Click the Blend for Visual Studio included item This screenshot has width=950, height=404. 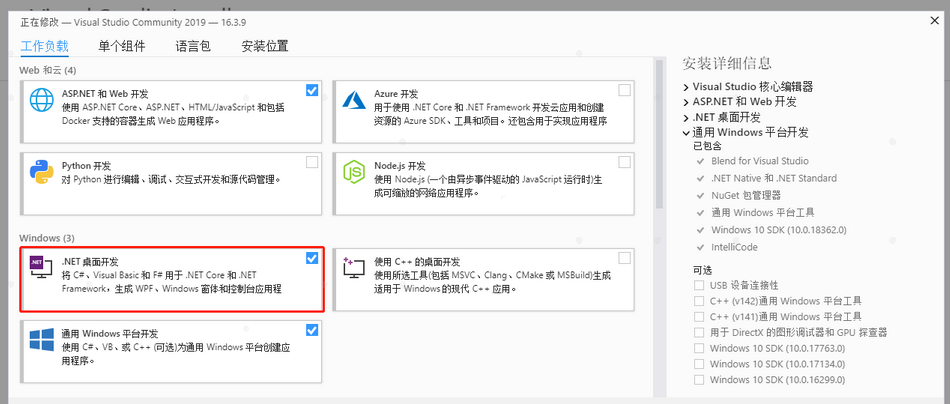(x=760, y=161)
